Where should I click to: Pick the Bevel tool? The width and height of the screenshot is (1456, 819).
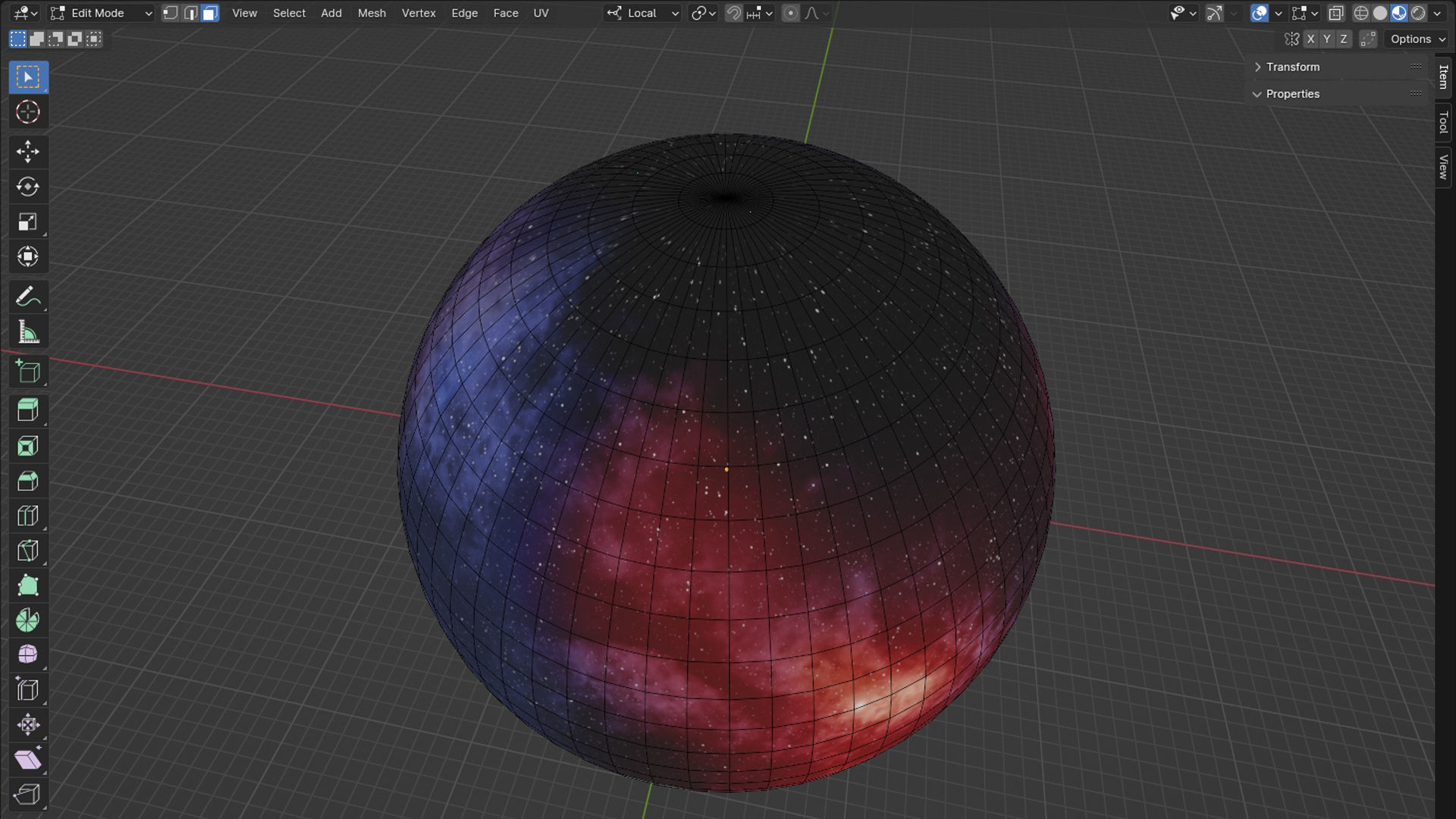[28, 481]
